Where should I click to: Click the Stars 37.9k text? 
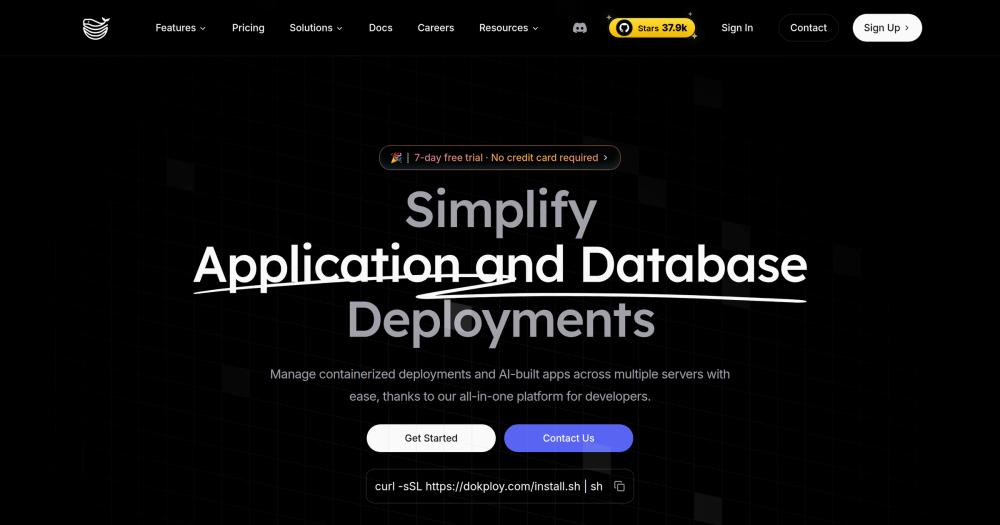[662, 28]
